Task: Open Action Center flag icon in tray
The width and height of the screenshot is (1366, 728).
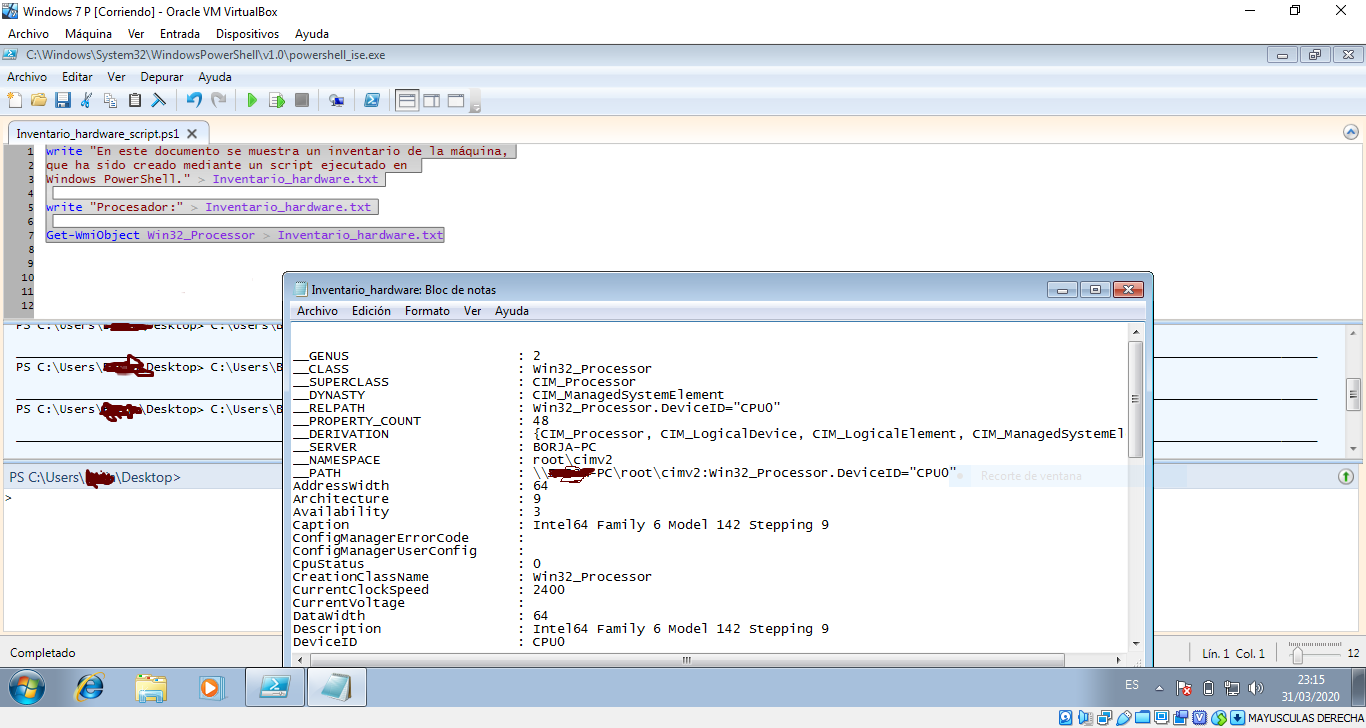Action: 1184,688
